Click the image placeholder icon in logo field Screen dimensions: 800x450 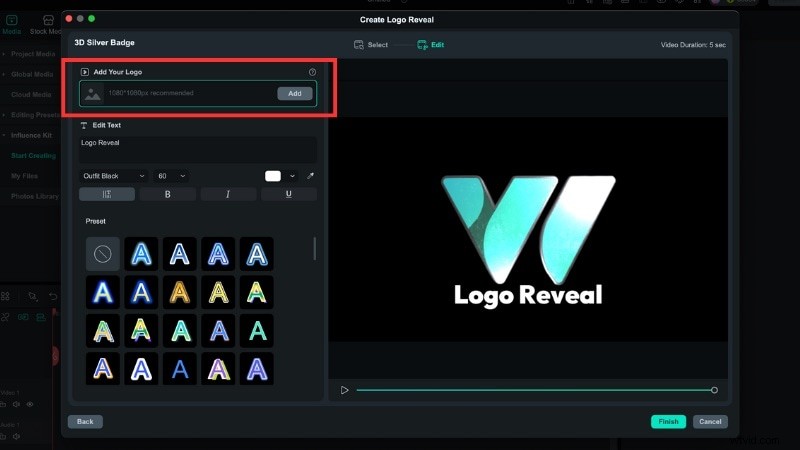(93, 94)
